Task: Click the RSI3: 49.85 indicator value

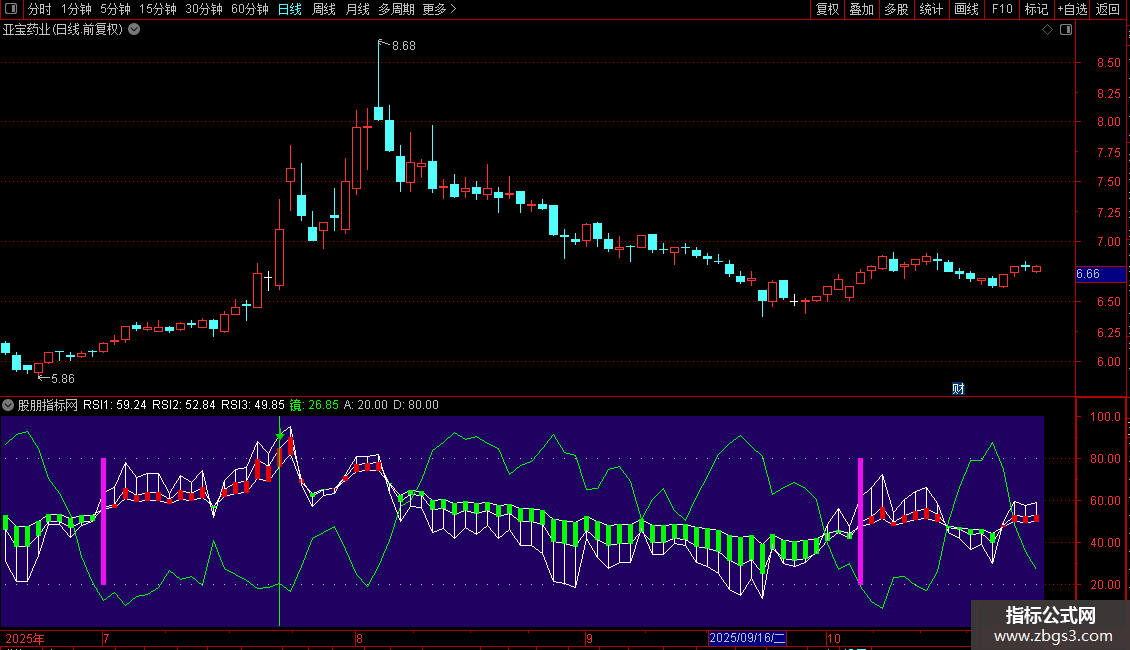Action: pos(253,405)
